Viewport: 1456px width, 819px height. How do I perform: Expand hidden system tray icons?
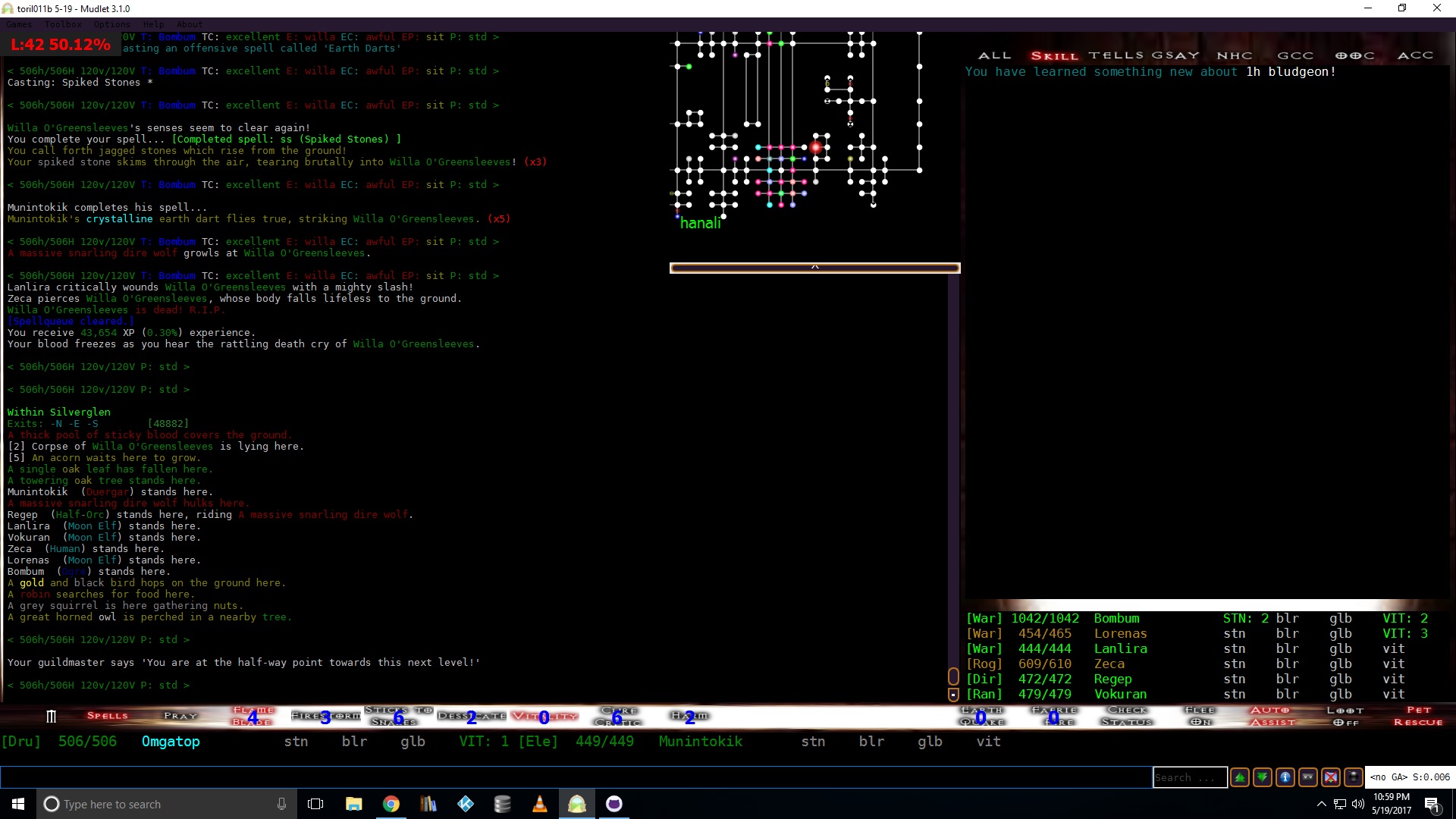click(x=1321, y=804)
